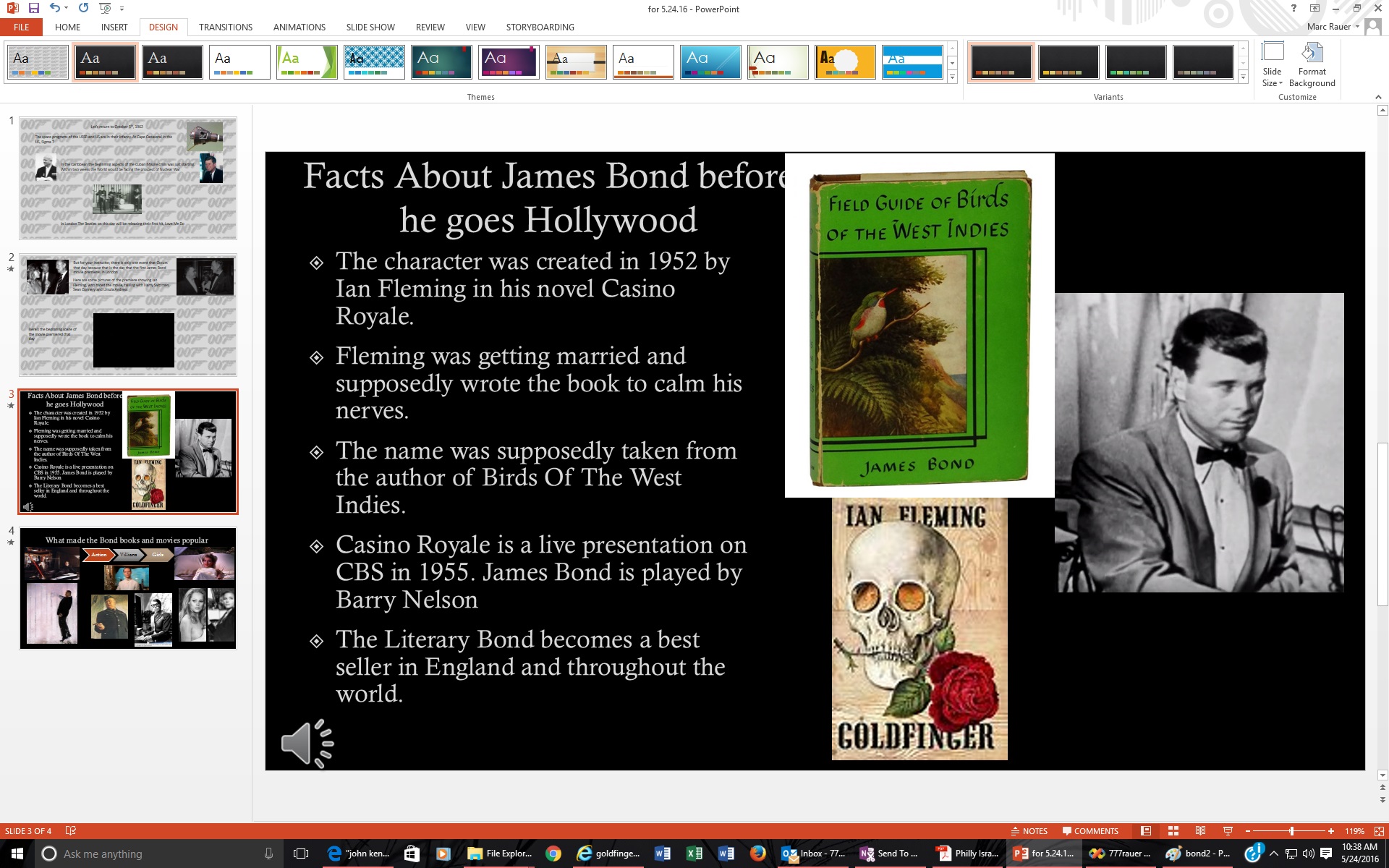1389x868 pixels.
Task: Click the spell check icon in status bar
Action: click(x=71, y=831)
